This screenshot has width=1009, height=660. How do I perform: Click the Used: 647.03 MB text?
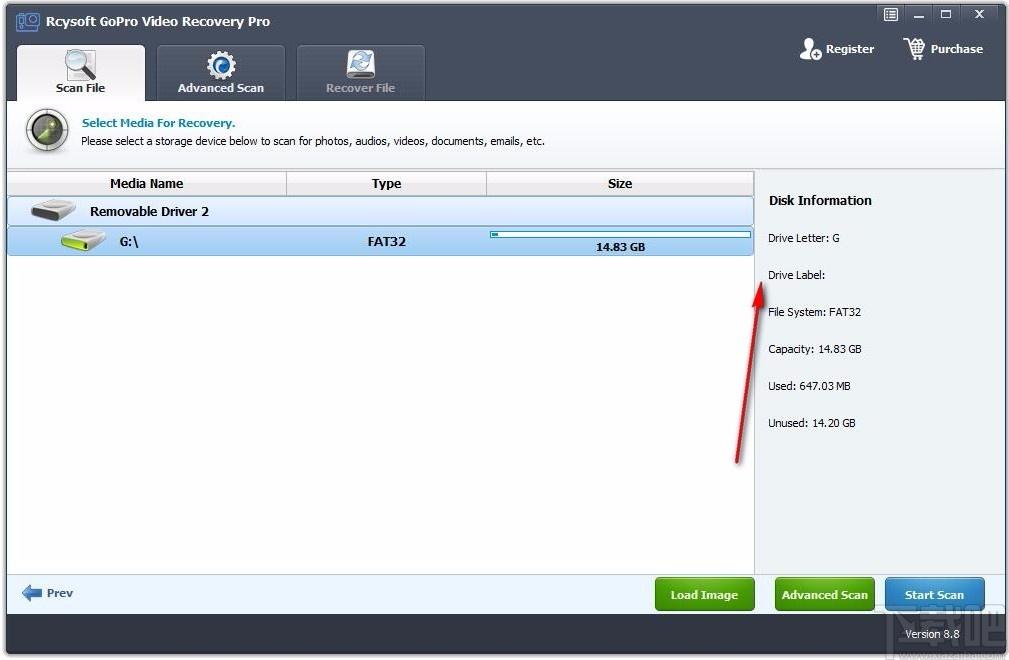[809, 386]
